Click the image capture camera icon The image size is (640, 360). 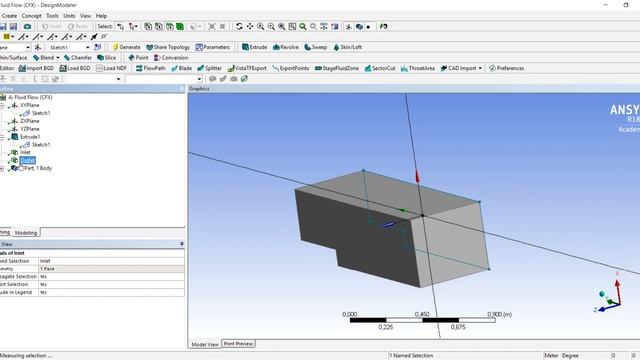pos(27,27)
